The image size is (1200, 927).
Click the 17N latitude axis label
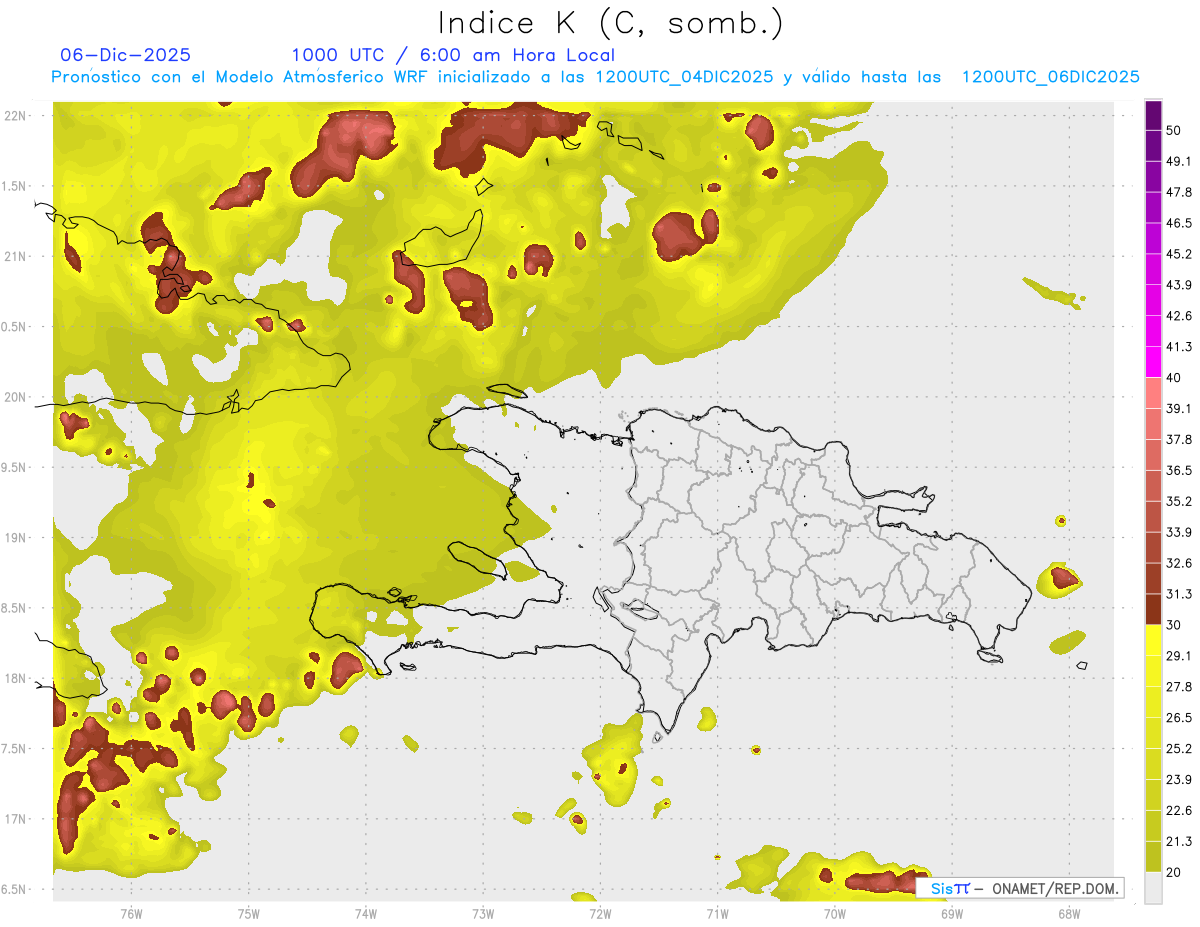pyautogui.click(x=17, y=819)
